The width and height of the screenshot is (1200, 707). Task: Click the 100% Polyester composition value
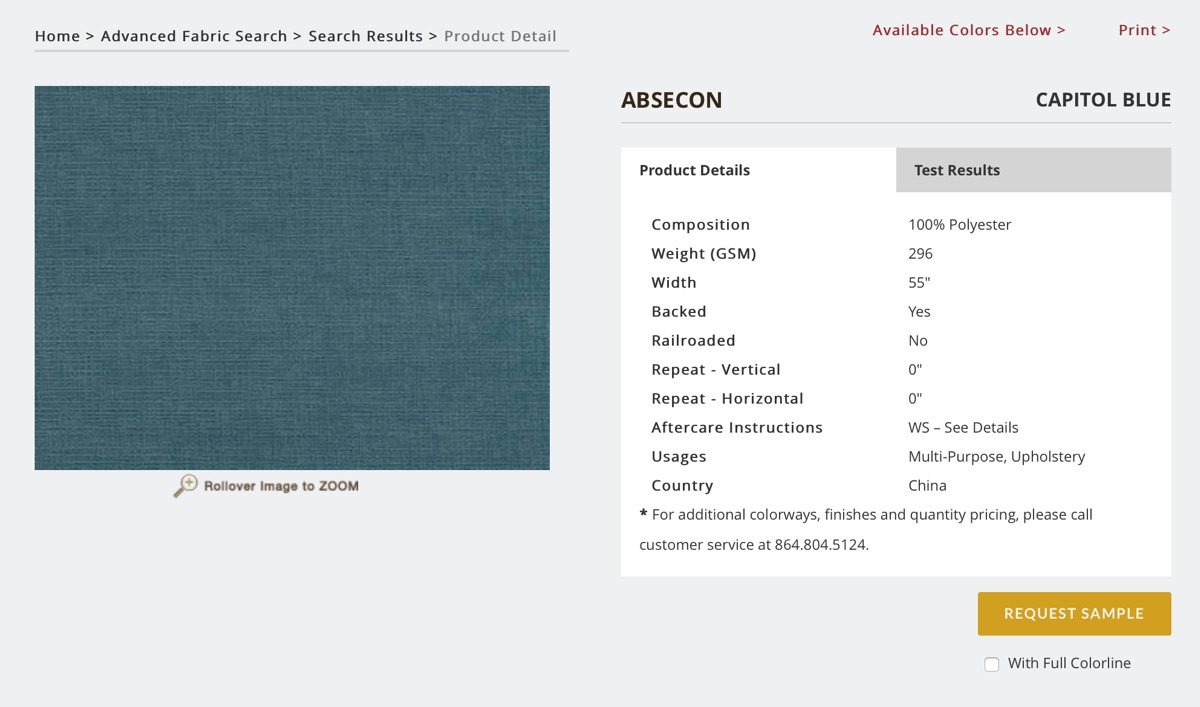point(959,225)
